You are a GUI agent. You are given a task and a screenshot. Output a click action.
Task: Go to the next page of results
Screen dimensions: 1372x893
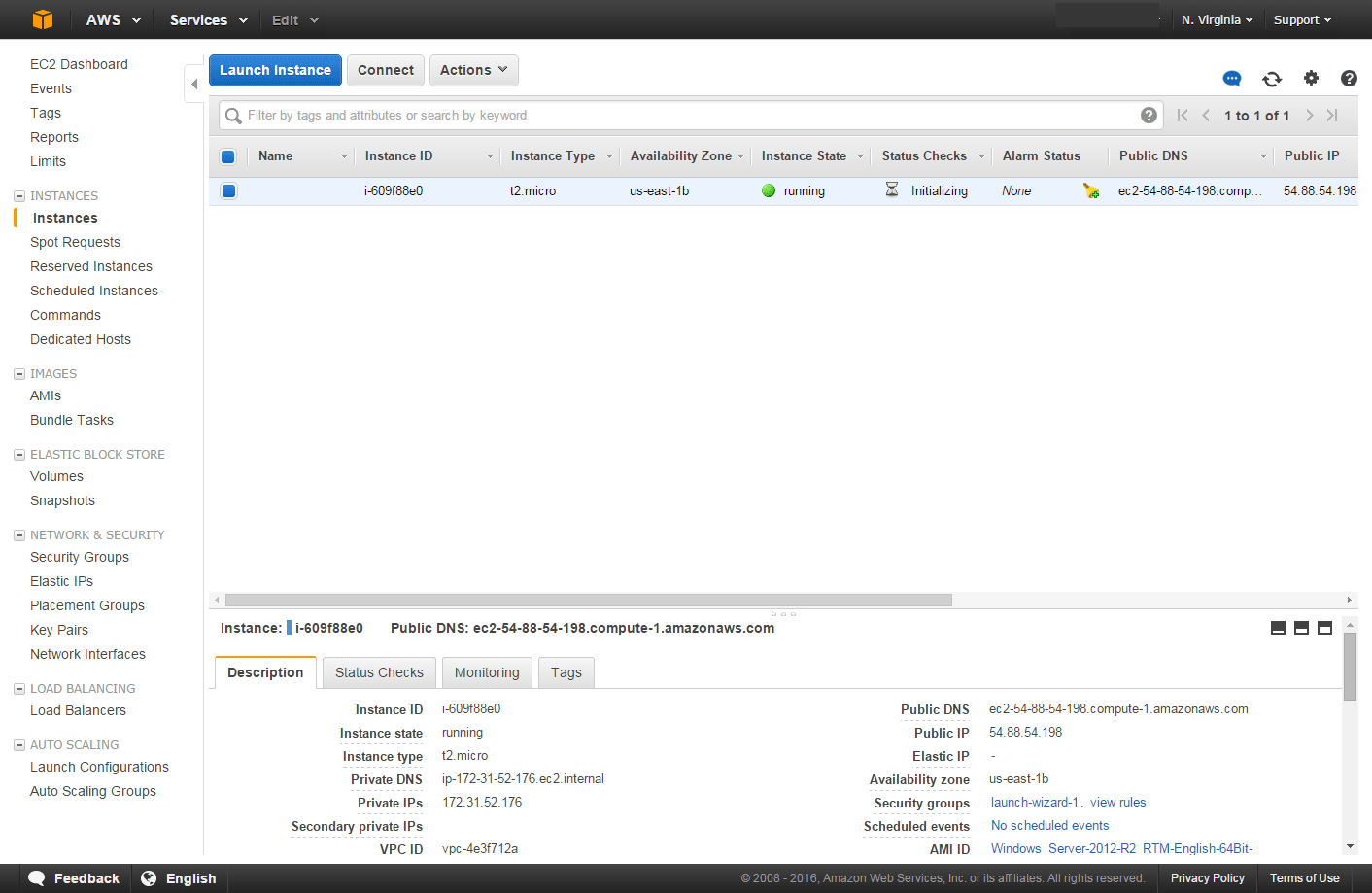[x=1310, y=116]
